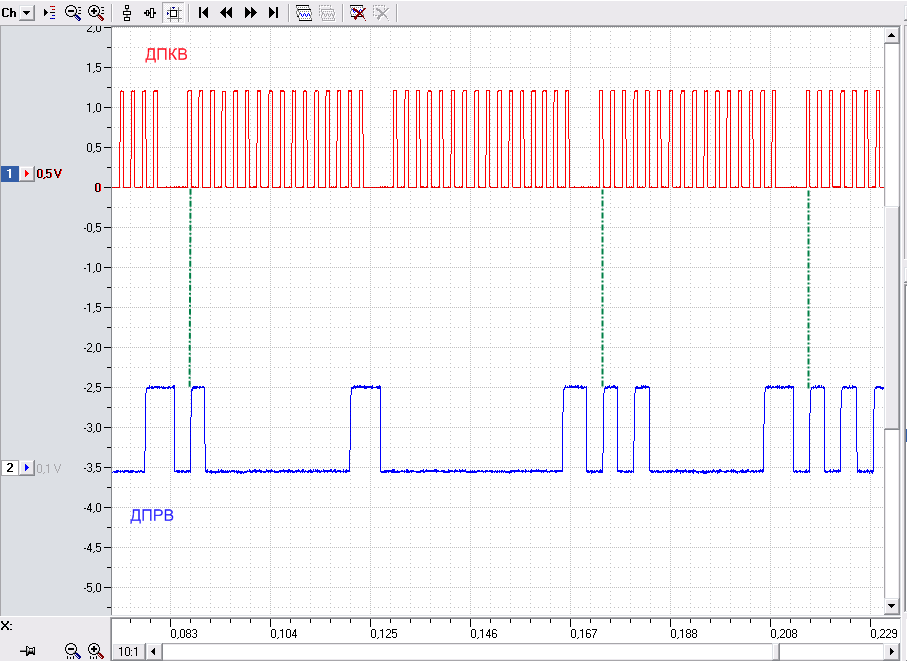Click the waveform window icon

[x=304, y=13]
